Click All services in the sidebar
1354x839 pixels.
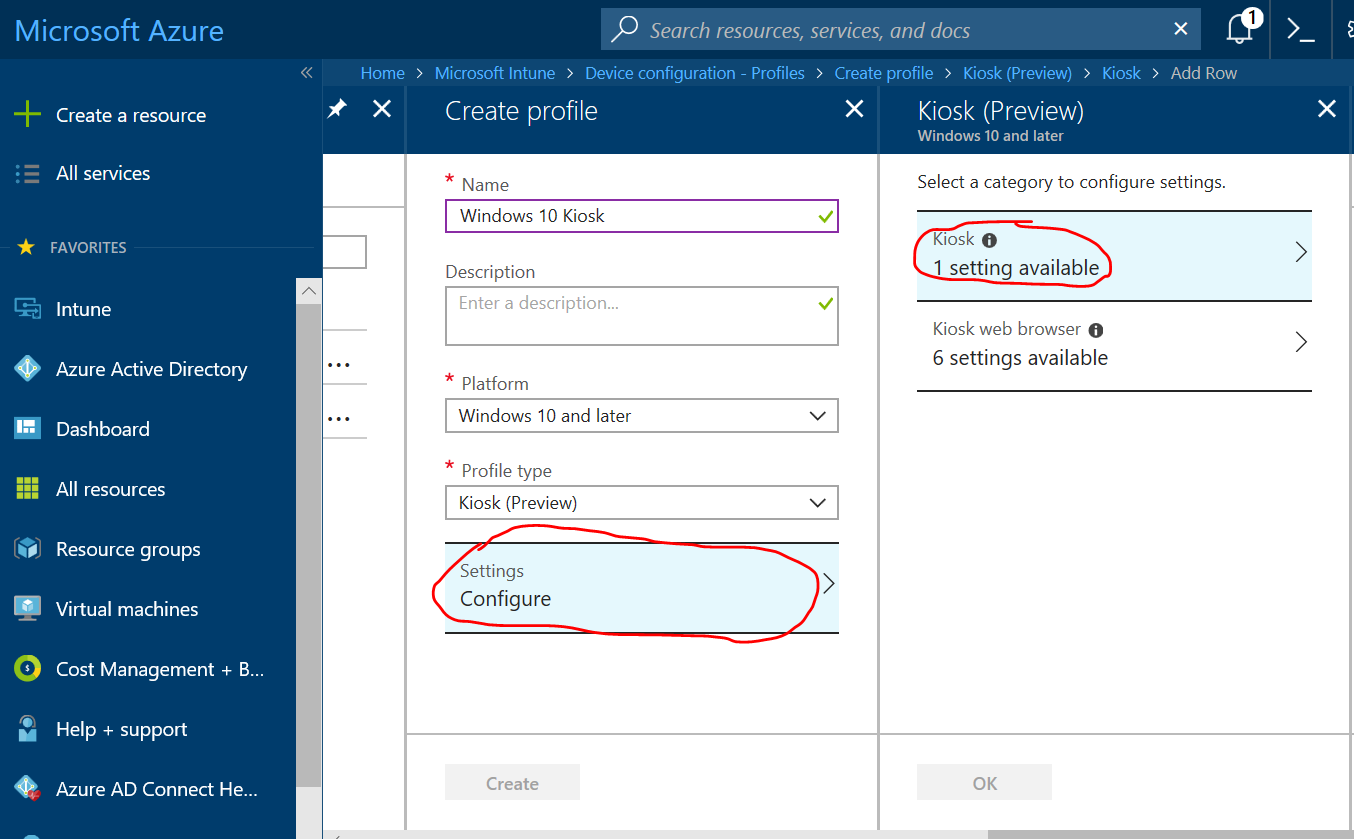(104, 172)
